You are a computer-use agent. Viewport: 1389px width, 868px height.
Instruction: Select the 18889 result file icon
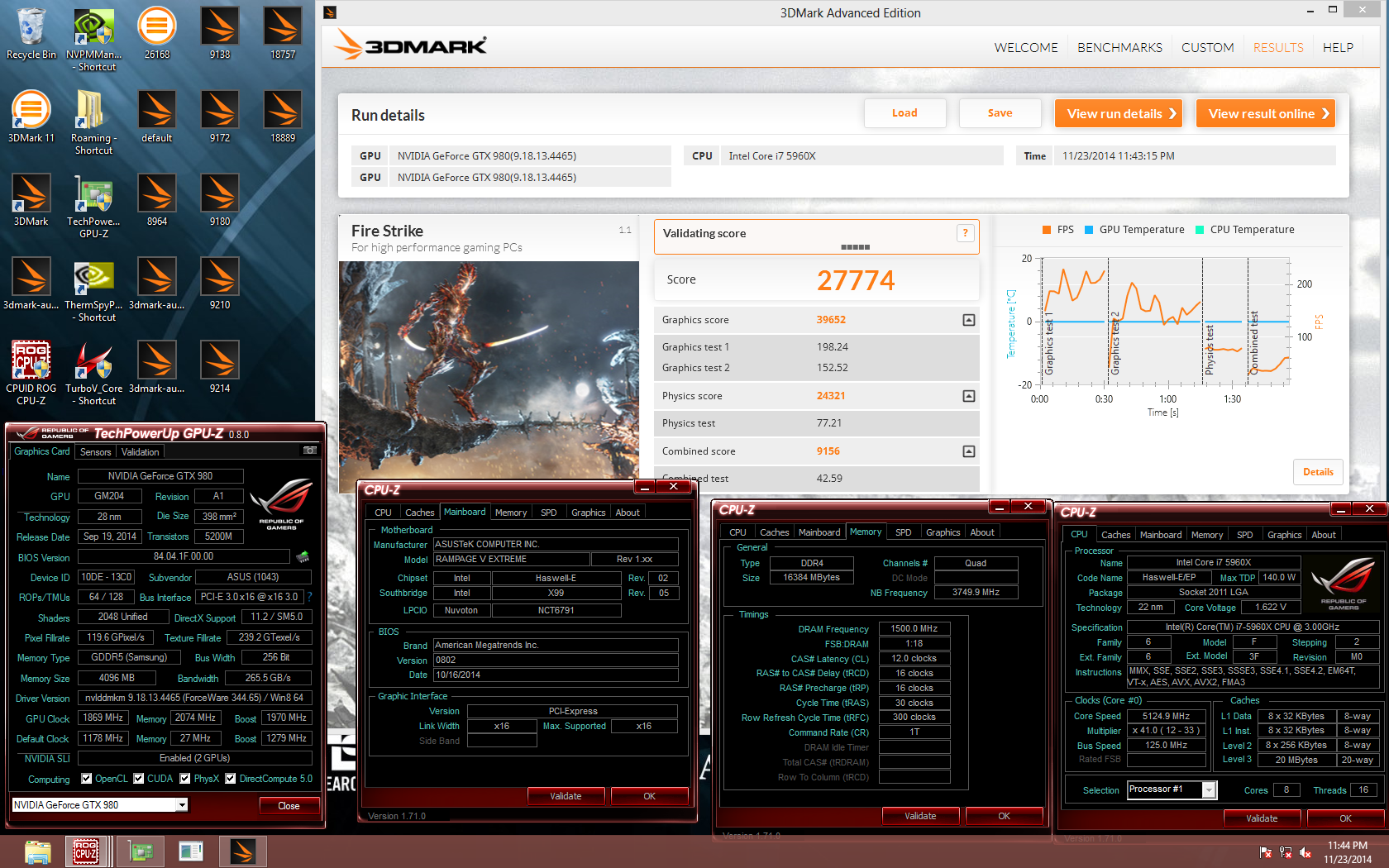(283, 117)
